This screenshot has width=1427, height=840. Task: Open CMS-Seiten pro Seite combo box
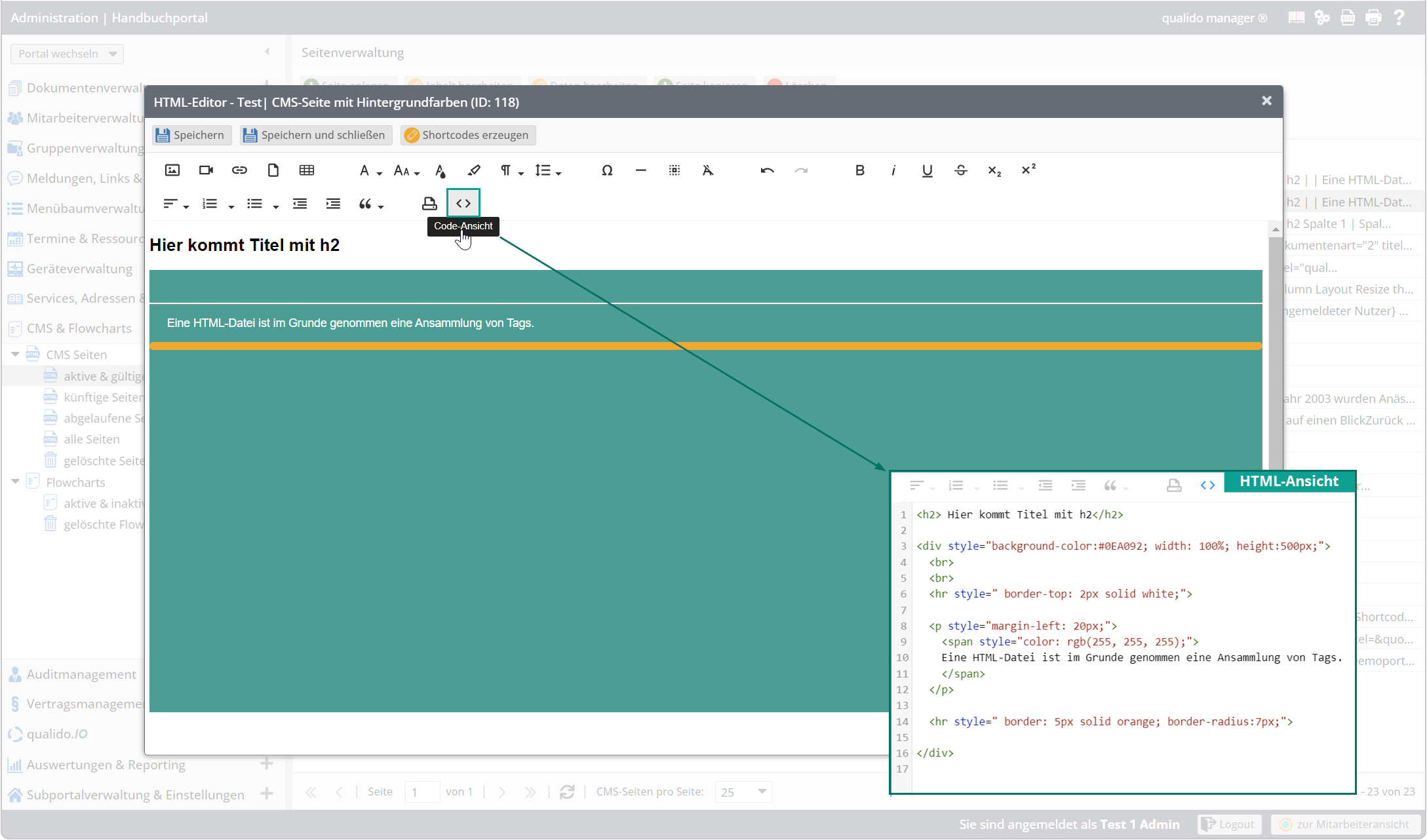[x=743, y=792]
